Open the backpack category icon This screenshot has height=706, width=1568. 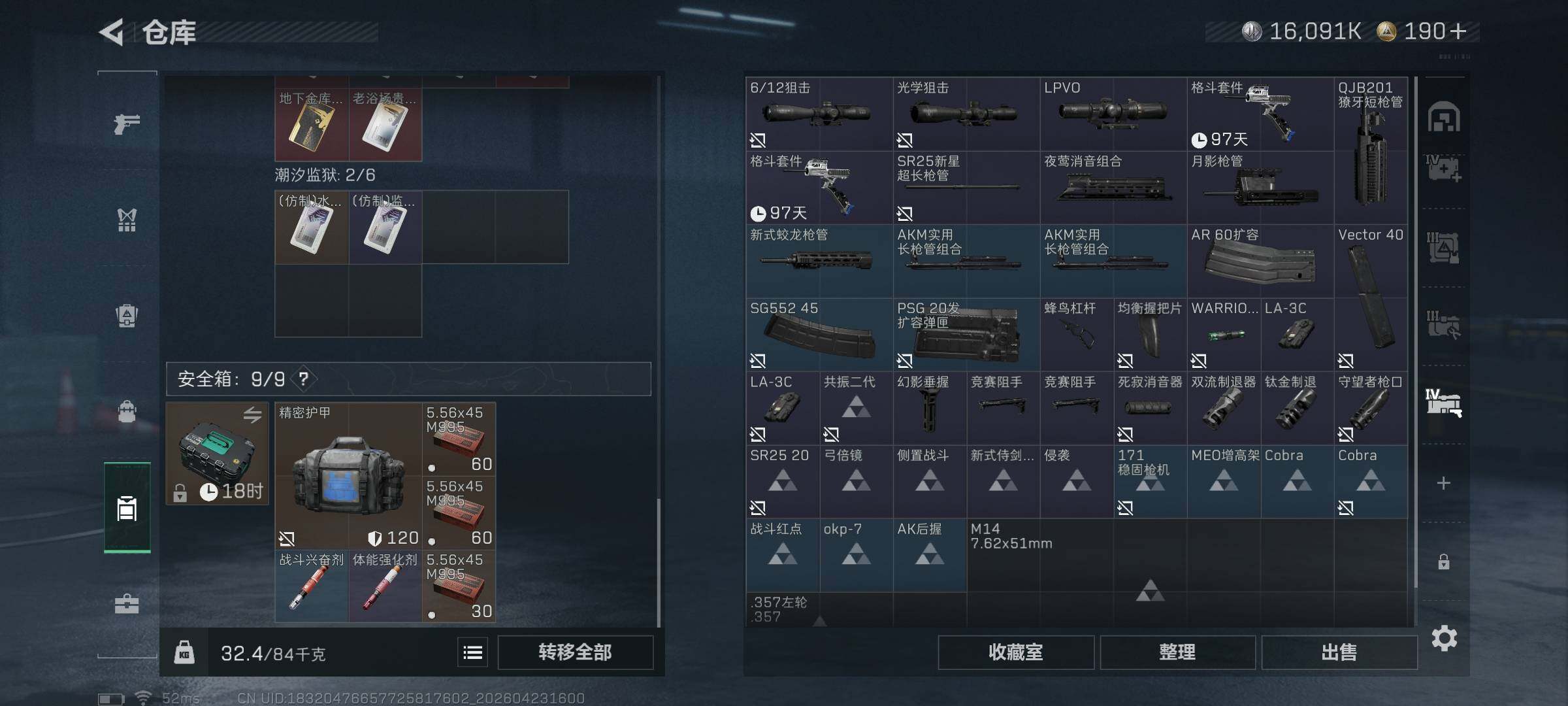tap(127, 411)
